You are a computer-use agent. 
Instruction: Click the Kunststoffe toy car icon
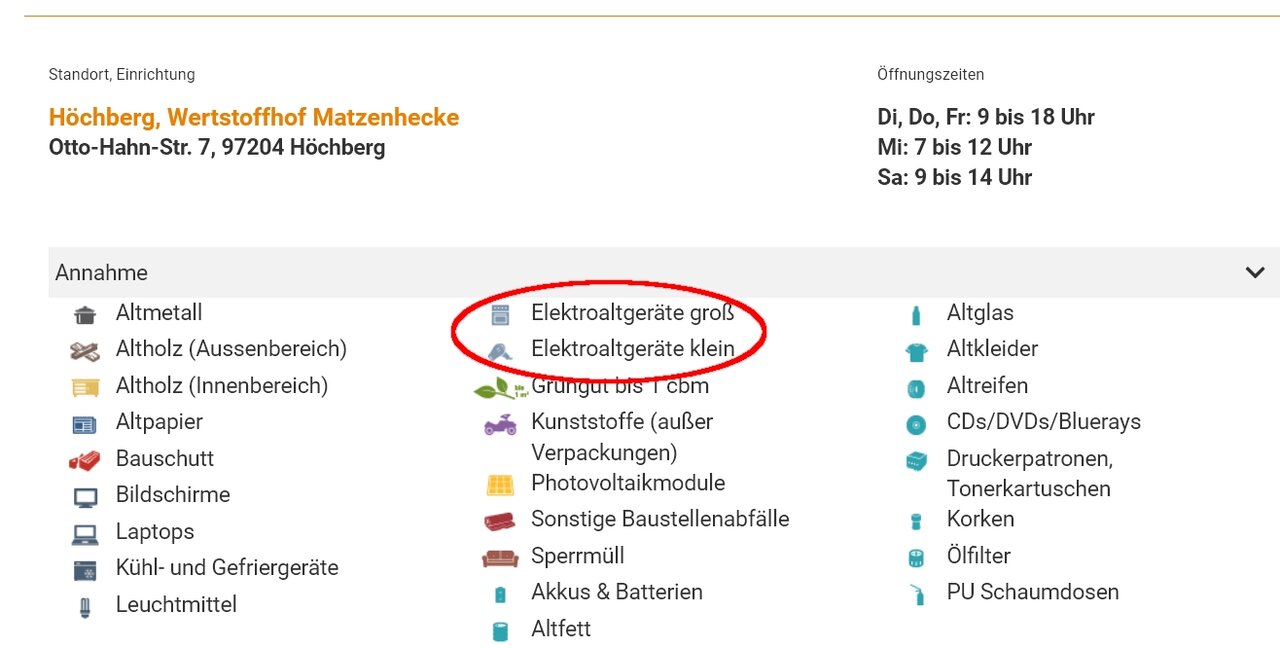(x=500, y=424)
